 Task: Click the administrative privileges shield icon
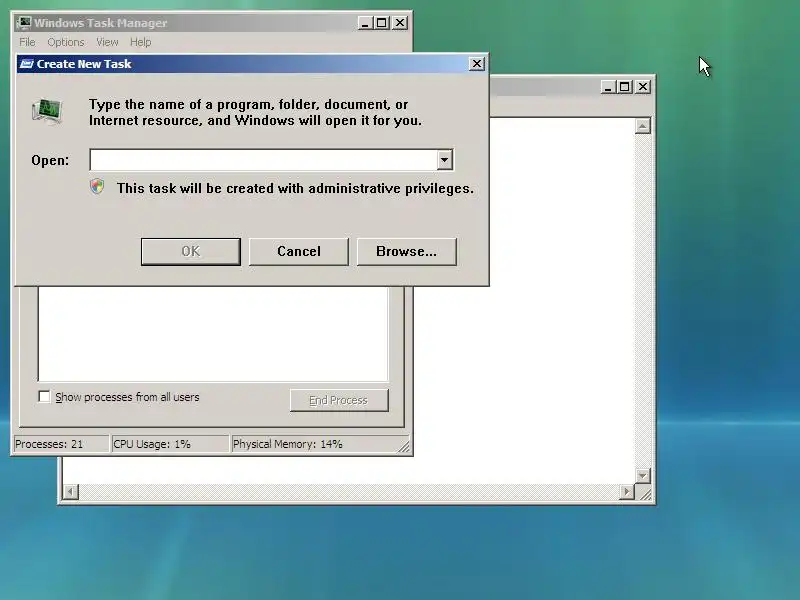97,187
